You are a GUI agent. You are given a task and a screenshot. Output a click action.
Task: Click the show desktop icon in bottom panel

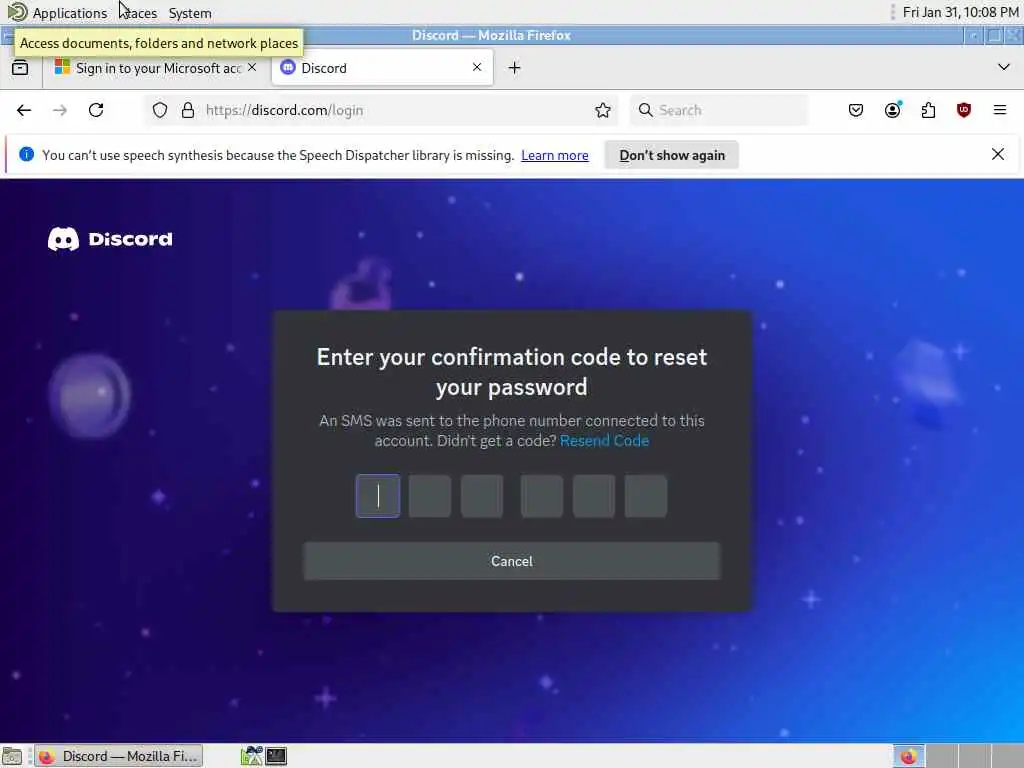(x=12, y=756)
